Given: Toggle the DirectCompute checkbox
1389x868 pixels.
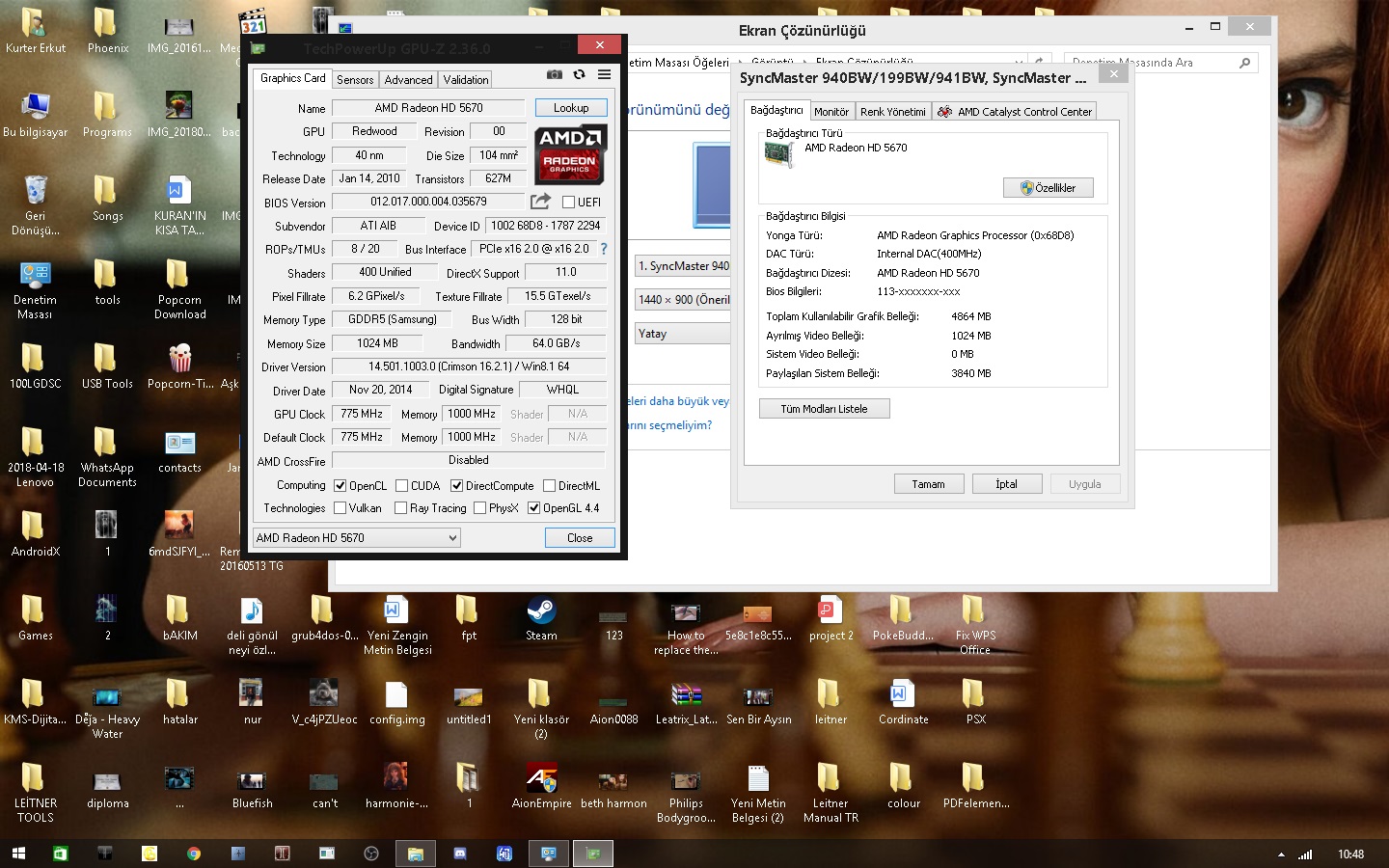Looking at the screenshot, I should 456,486.
